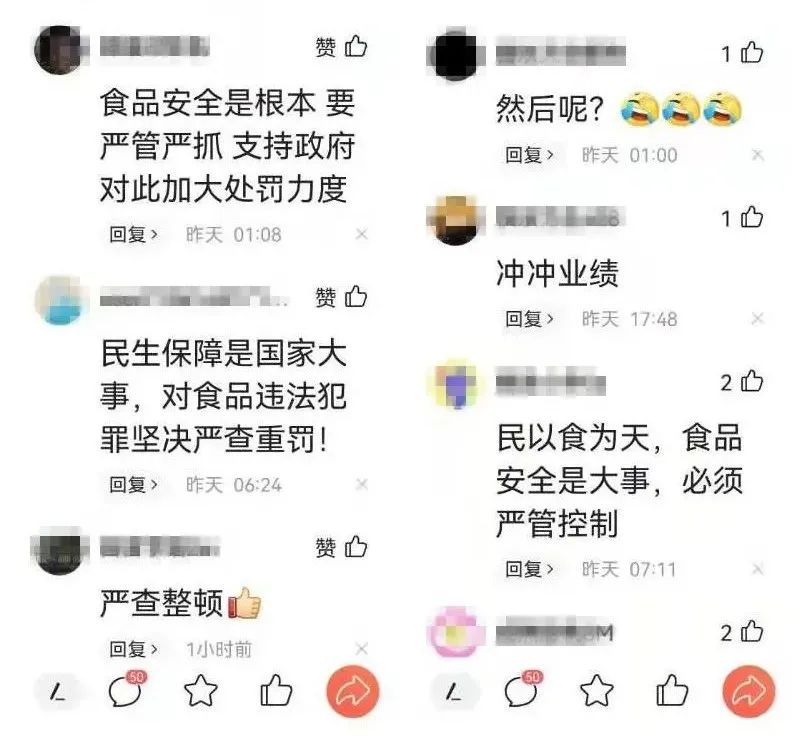Expand 回复 under the 然后呢 comment
Screen dimensions: 802x736
click(529, 154)
